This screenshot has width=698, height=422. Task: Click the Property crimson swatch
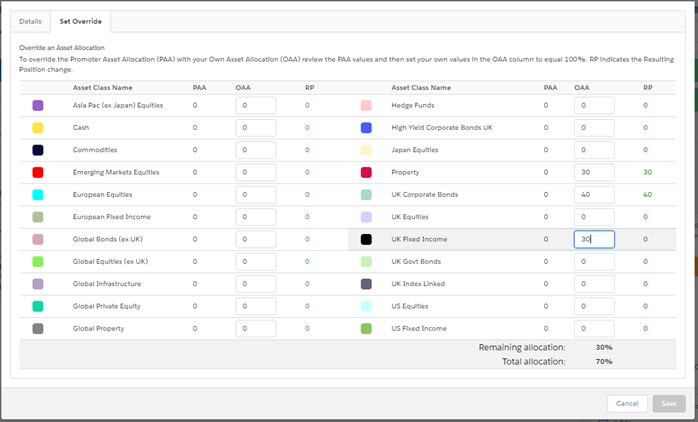click(366, 172)
